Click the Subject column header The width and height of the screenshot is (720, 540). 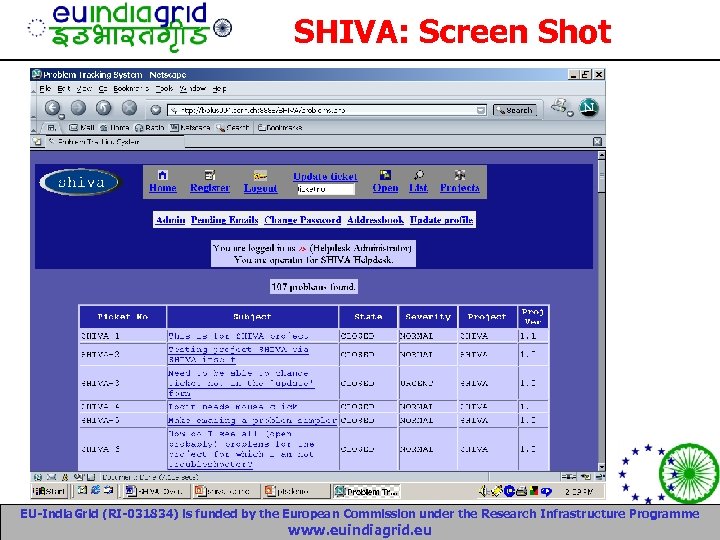click(252, 317)
